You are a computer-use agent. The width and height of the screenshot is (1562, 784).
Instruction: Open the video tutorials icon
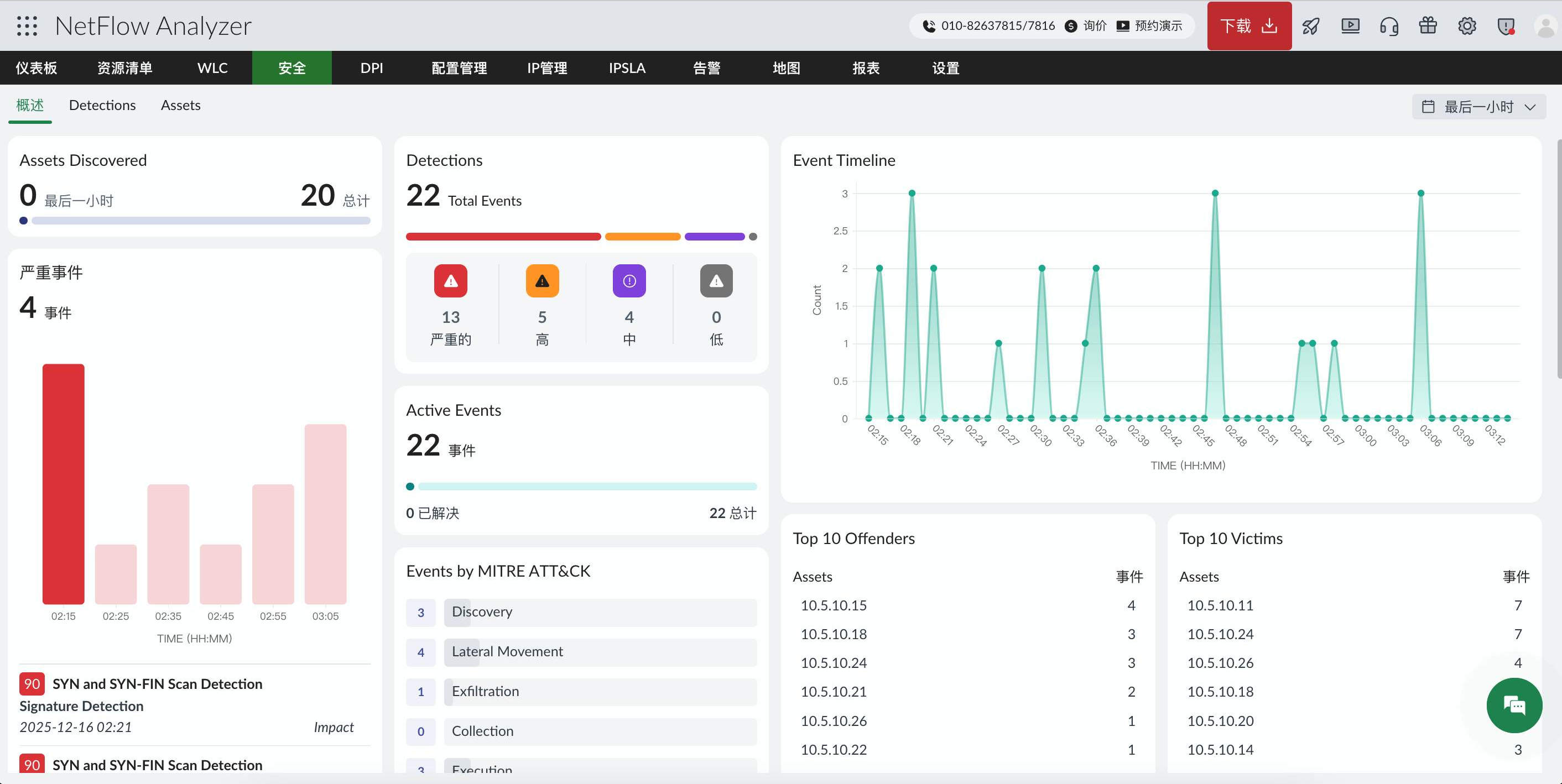click(1350, 25)
